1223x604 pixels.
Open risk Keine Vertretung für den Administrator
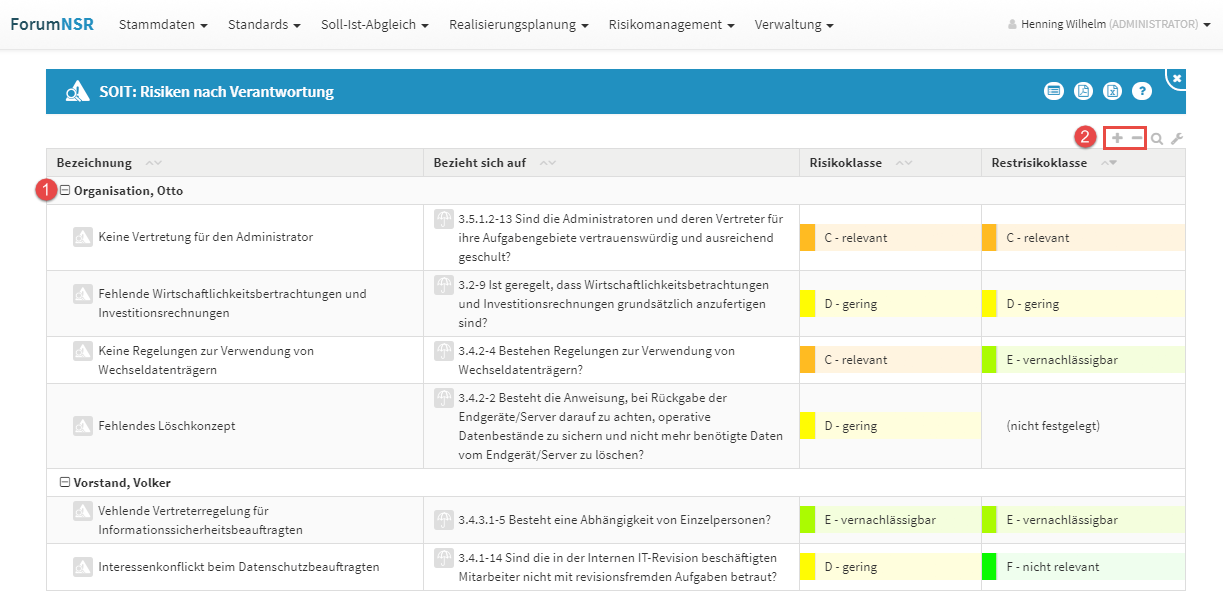tap(205, 238)
